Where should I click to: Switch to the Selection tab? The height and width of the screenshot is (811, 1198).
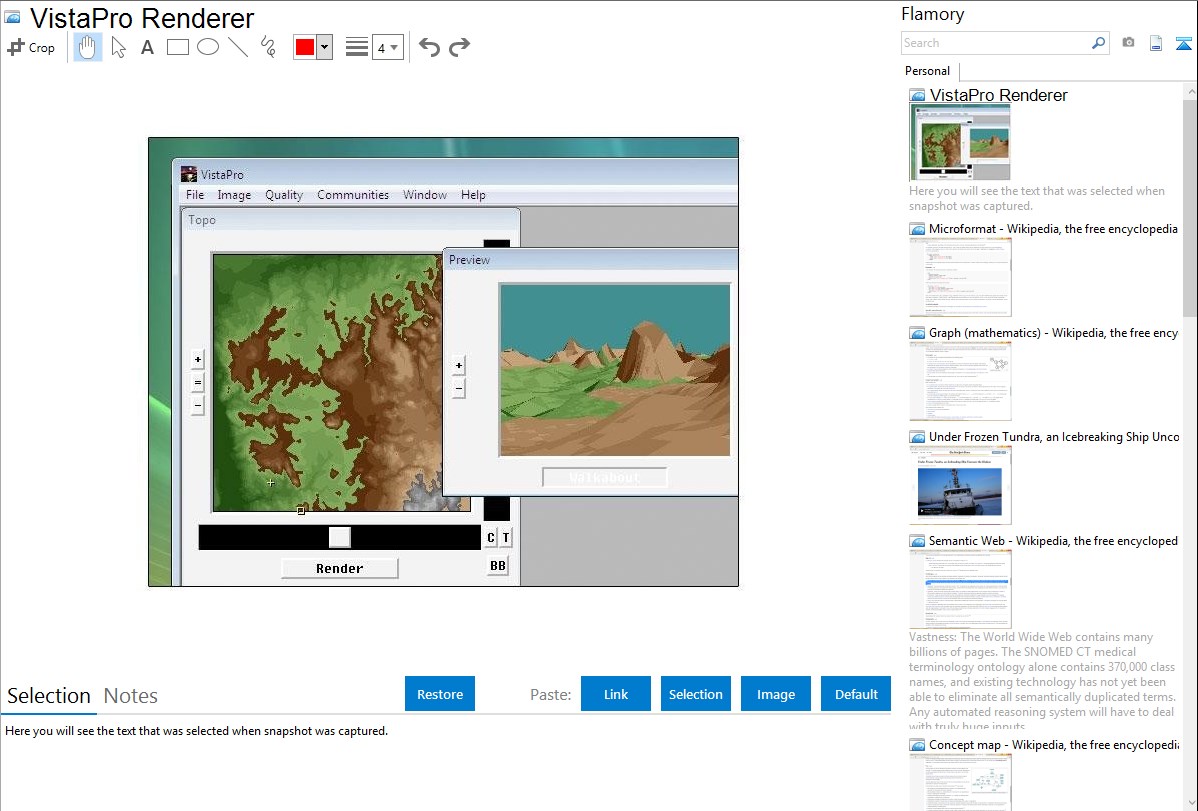[49, 696]
